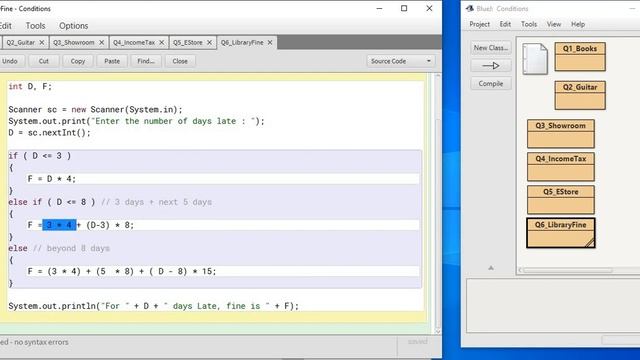Select the Q6_LibraryFine tab

(242, 42)
